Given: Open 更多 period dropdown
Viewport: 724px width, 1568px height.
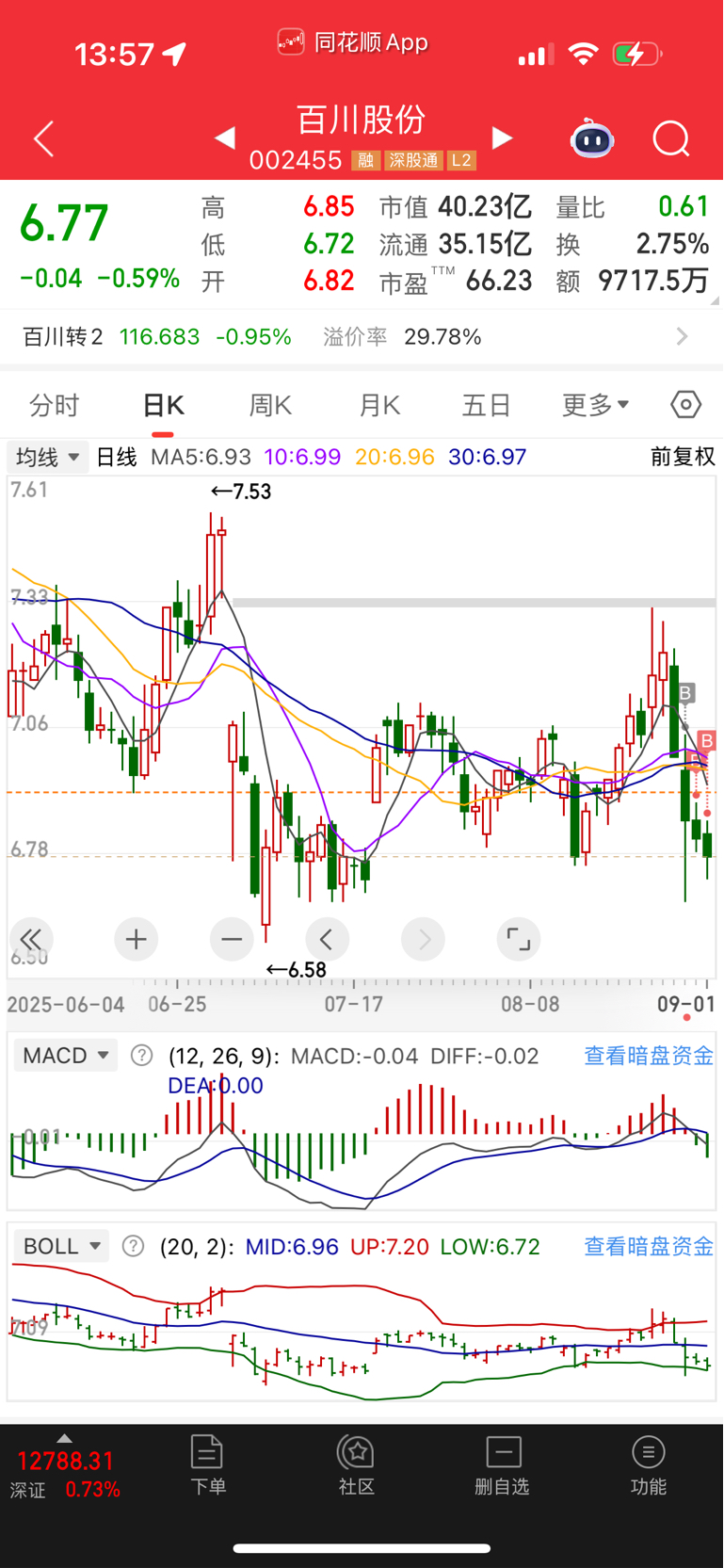Looking at the screenshot, I should tap(596, 405).
